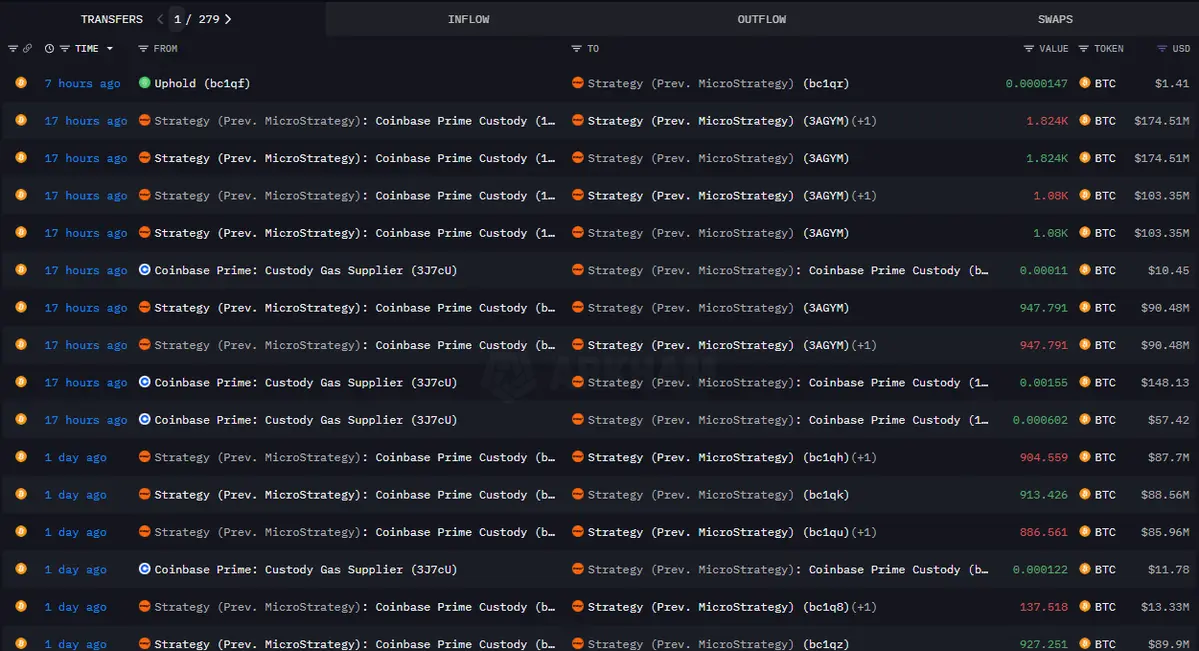The width and height of the screenshot is (1199, 651).
Task: Expand (+1) next to (bc1qu)
Action: point(864,532)
